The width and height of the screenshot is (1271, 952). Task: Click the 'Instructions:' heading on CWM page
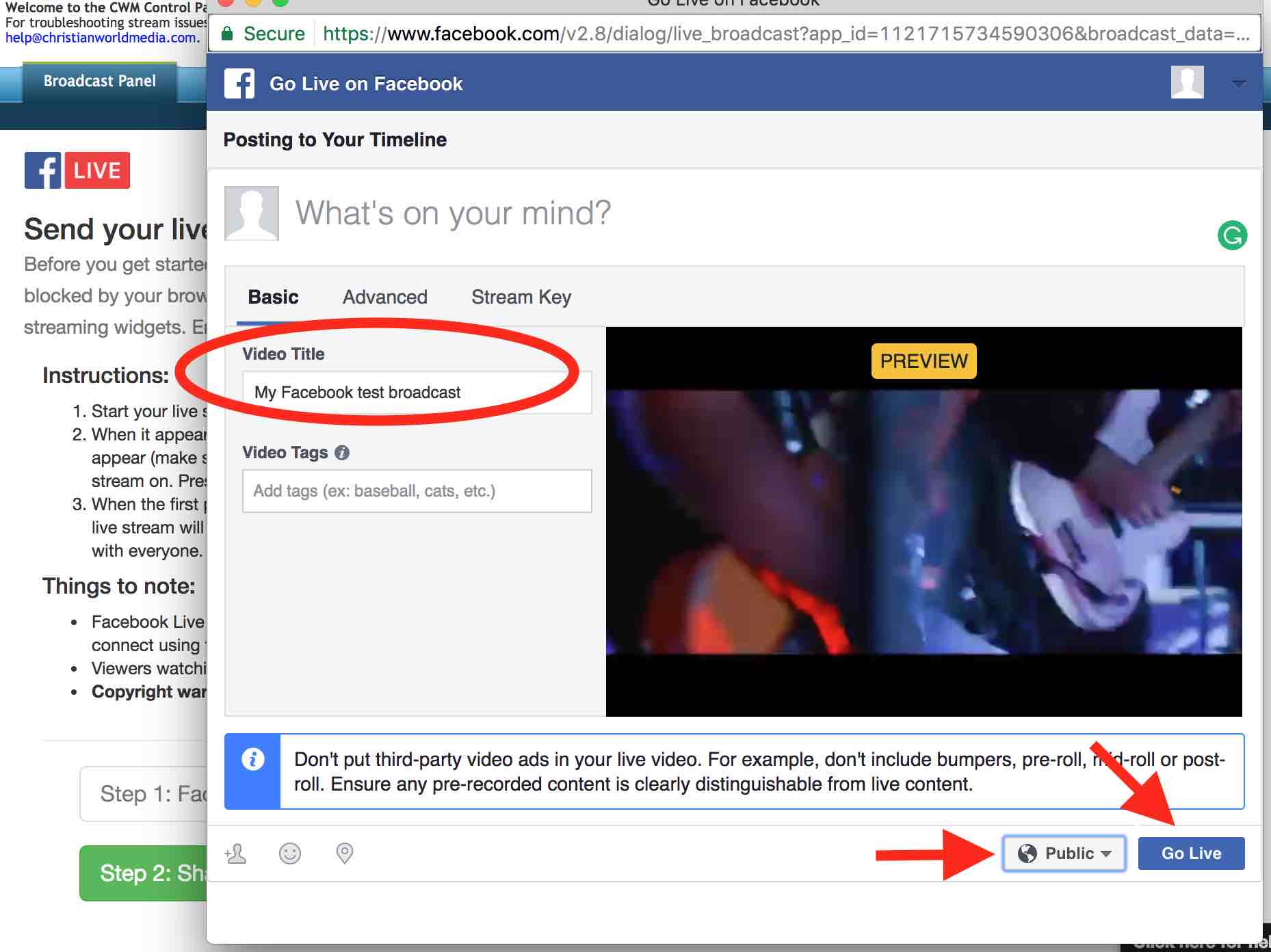coord(105,375)
